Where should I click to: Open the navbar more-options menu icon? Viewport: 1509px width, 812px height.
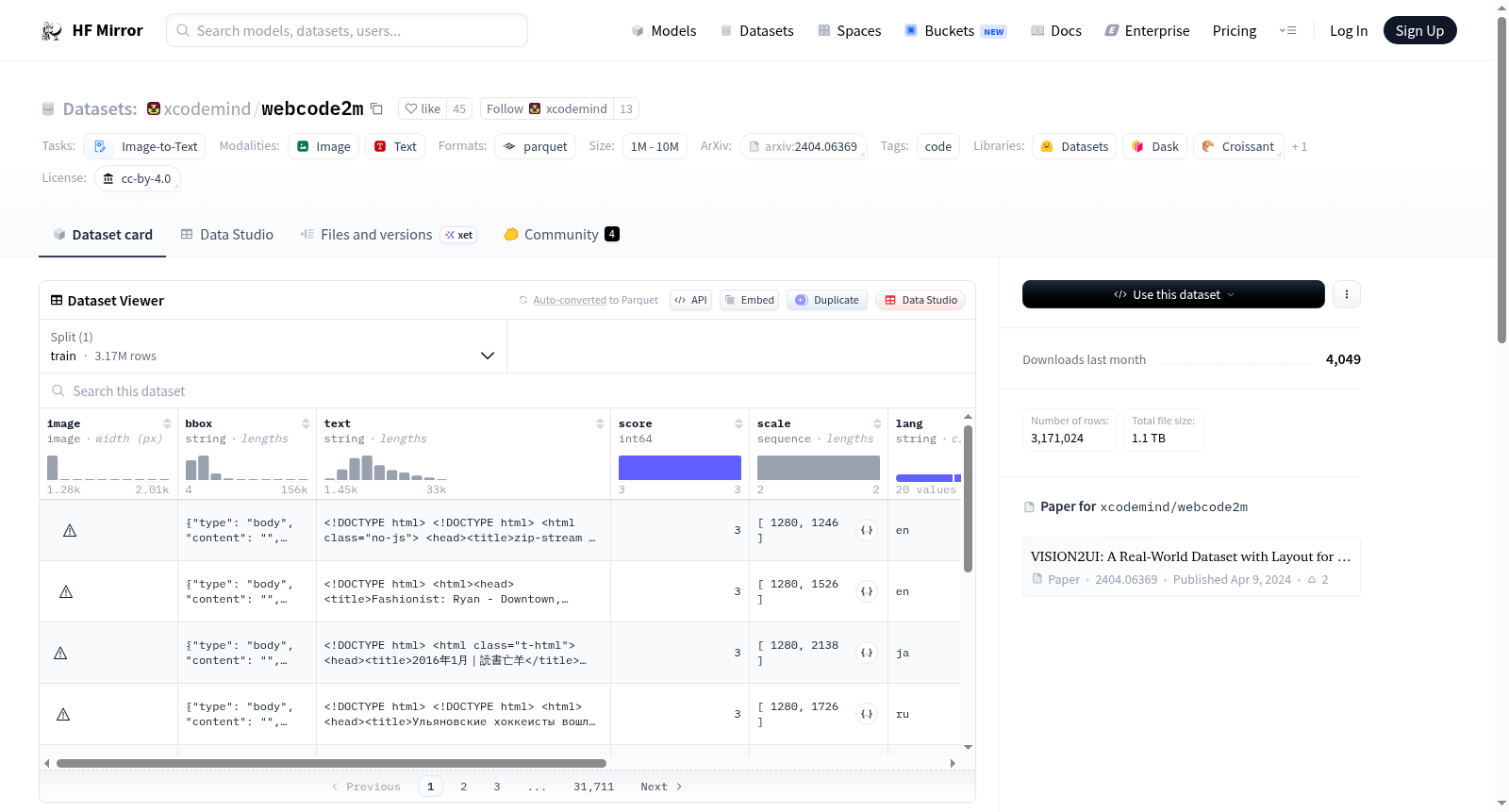[x=1287, y=30]
